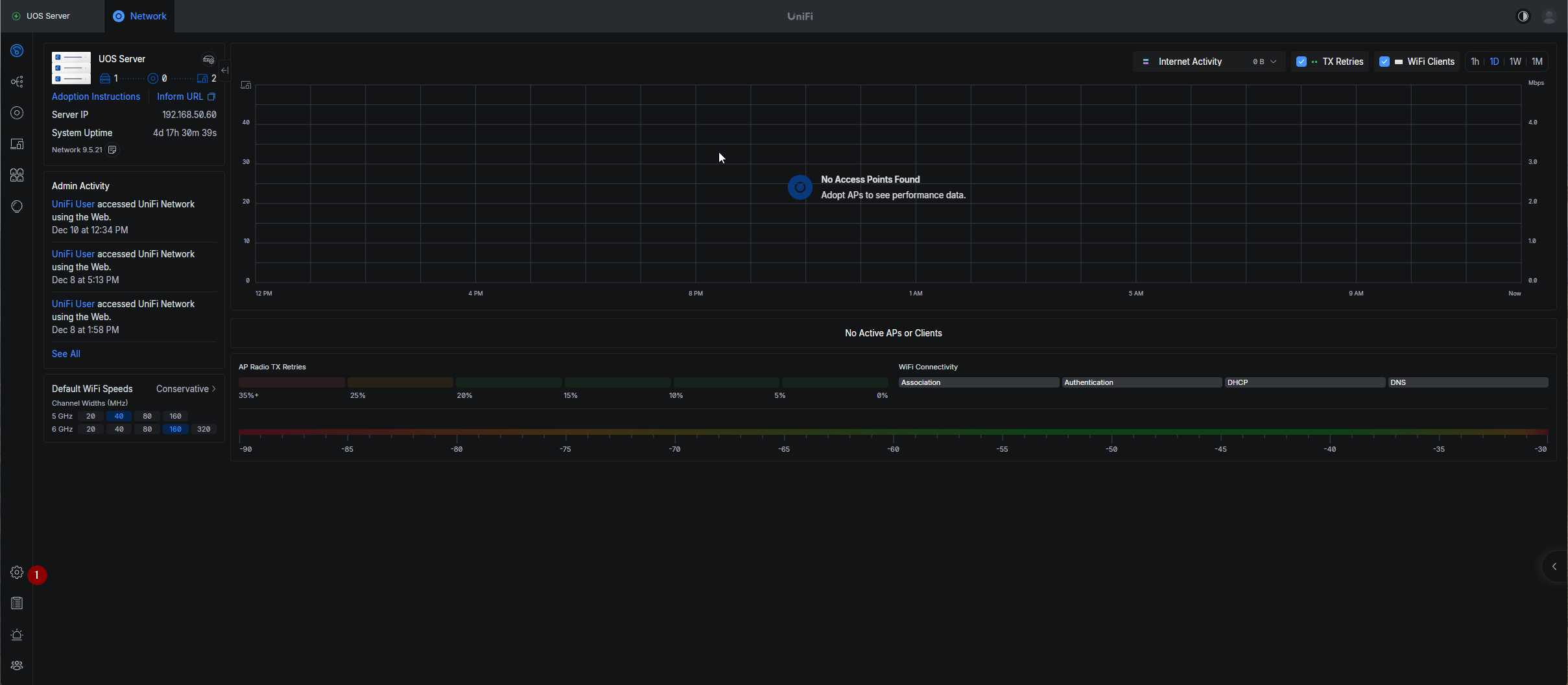Screen dimensions: 1568x685
Task: Toggle the dark/light theme icon
Action: (x=1523, y=16)
